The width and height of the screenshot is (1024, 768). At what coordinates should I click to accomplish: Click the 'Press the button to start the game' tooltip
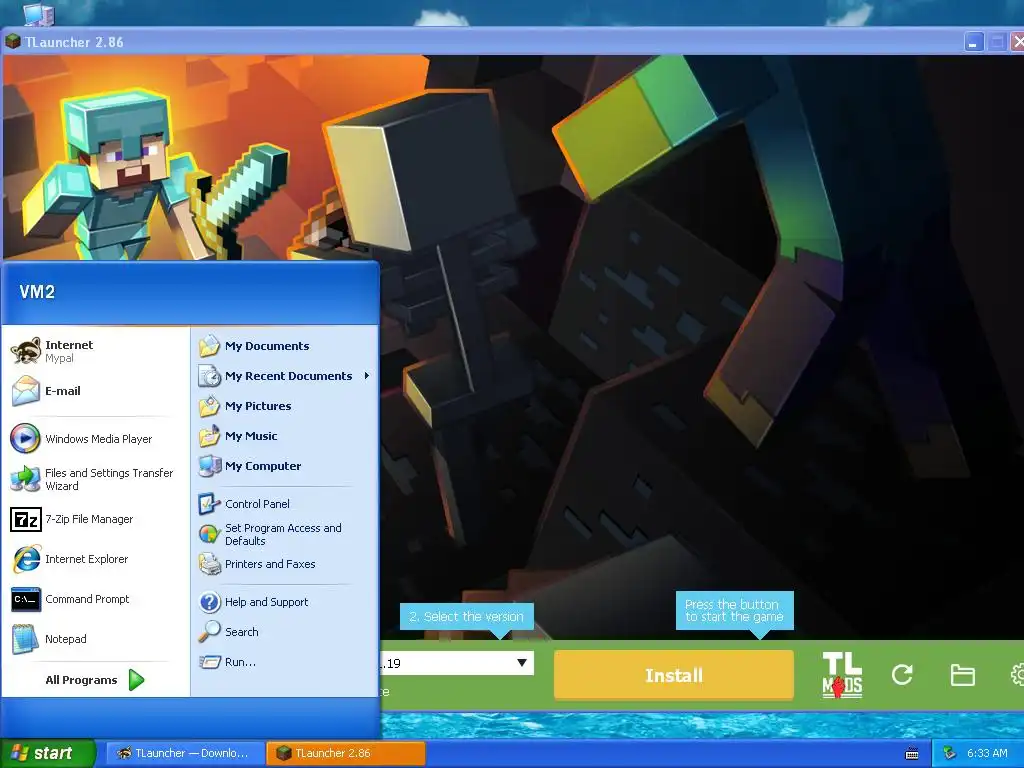point(734,611)
